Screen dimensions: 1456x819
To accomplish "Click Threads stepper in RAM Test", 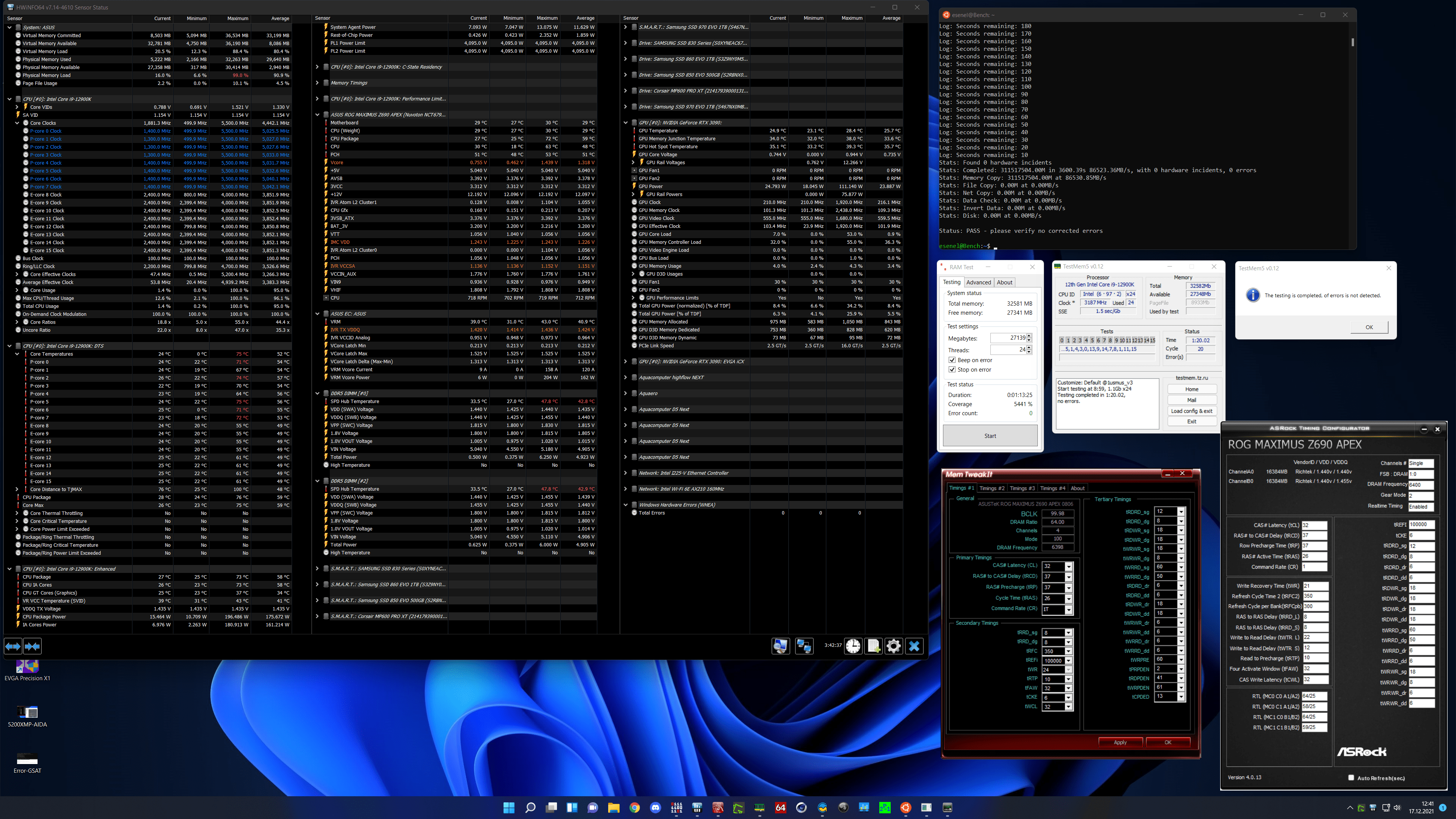I will pos(1029,350).
